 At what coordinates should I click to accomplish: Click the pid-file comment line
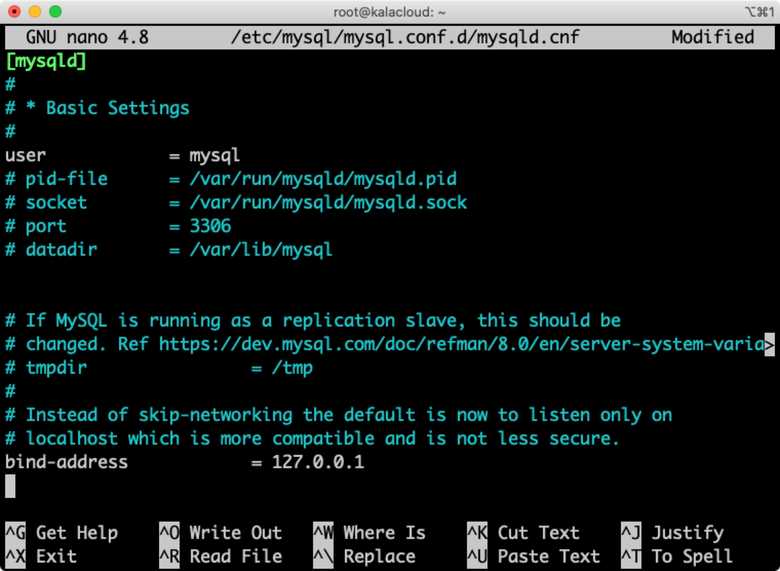pos(231,179)
